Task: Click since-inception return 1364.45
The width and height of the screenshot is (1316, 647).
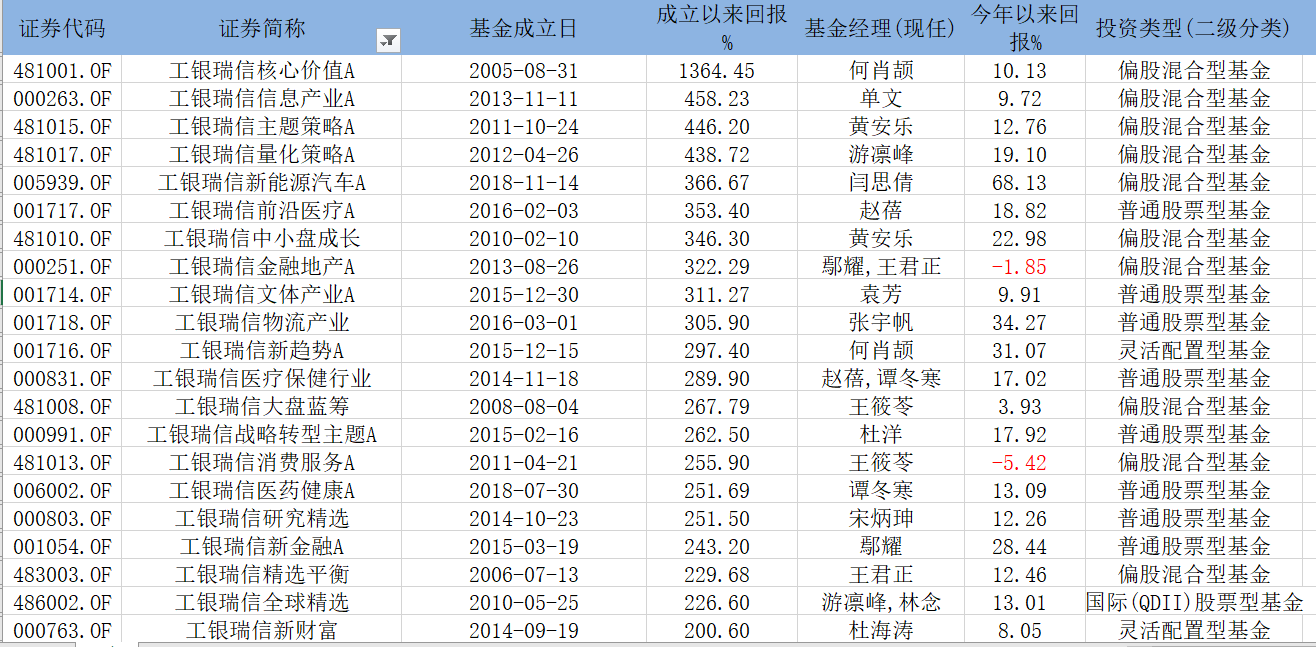Action: coord(717,70)
